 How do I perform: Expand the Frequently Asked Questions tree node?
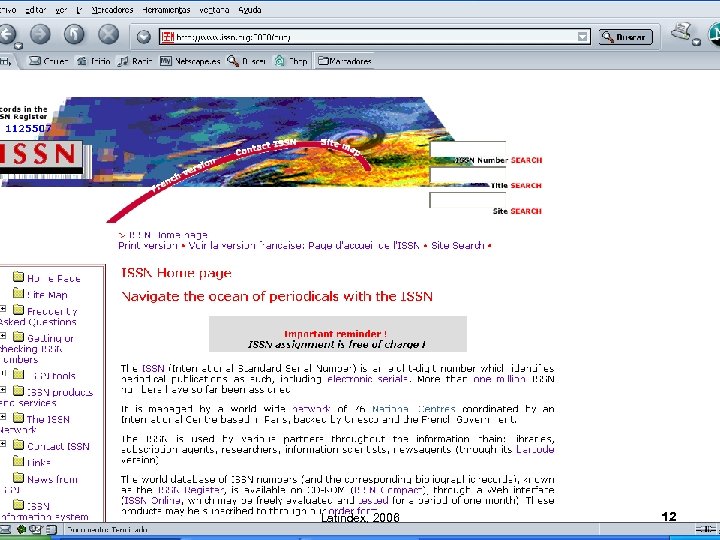(3, 309)
